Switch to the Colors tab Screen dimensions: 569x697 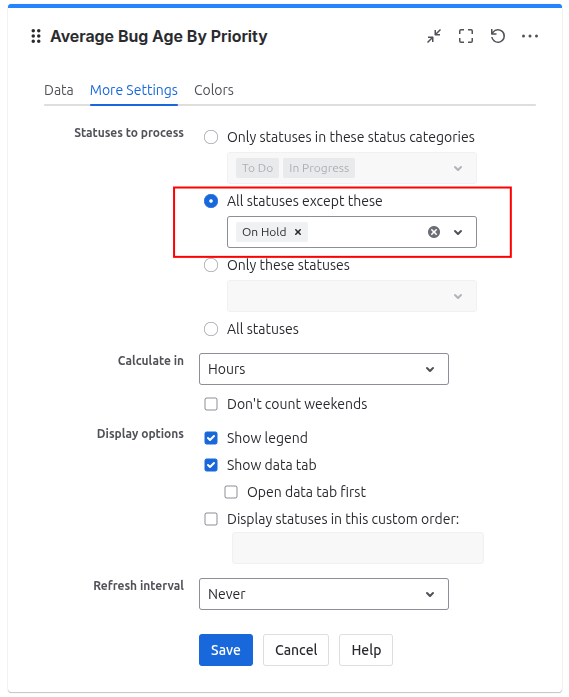(x=214, y=90)
